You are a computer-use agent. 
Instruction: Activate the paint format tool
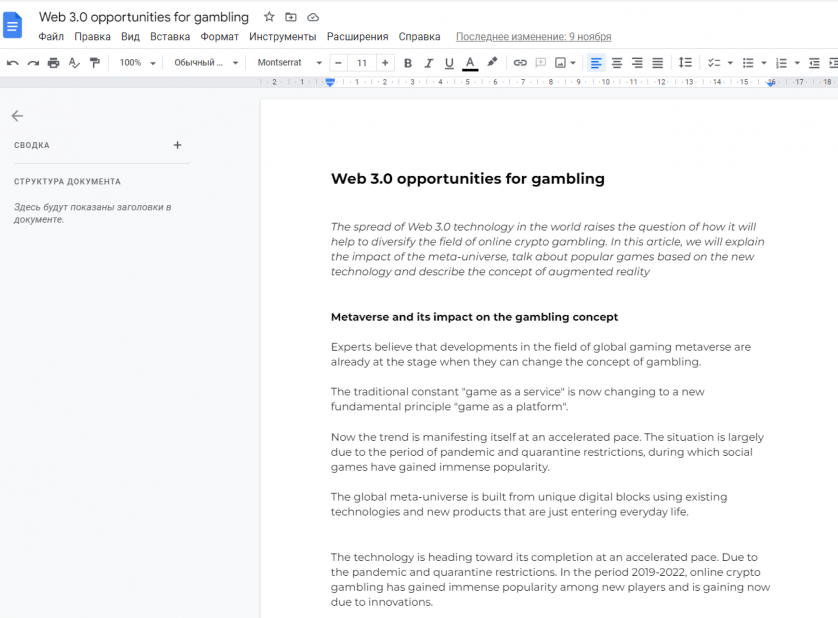[x=95, y=63]
